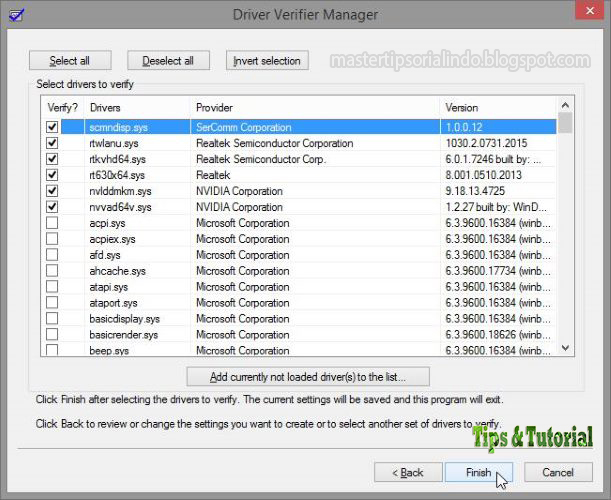
Task: Select the acpi.sys driver name
Action: [107, 223]
